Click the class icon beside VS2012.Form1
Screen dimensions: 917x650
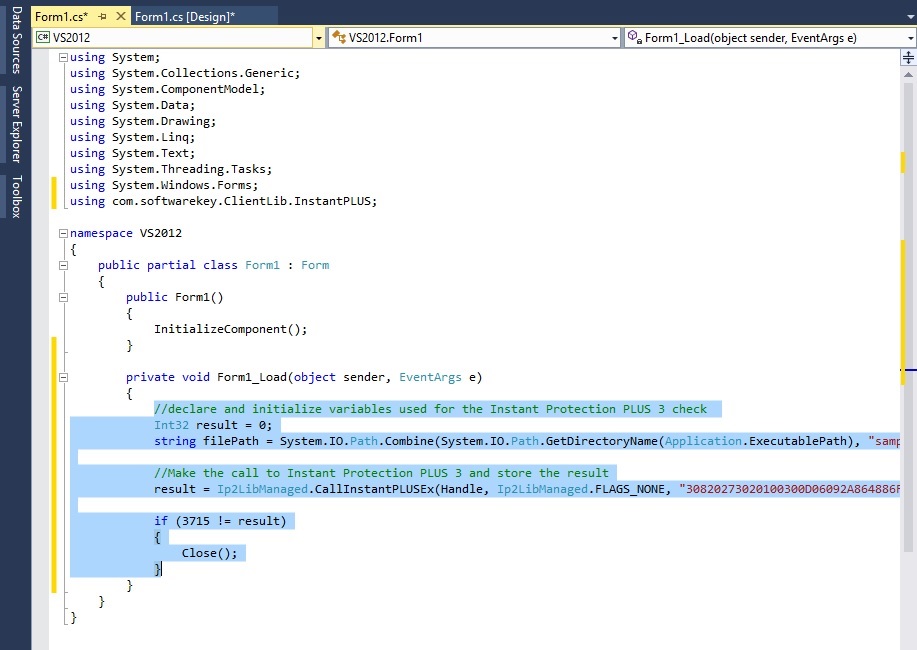[339, 37]
